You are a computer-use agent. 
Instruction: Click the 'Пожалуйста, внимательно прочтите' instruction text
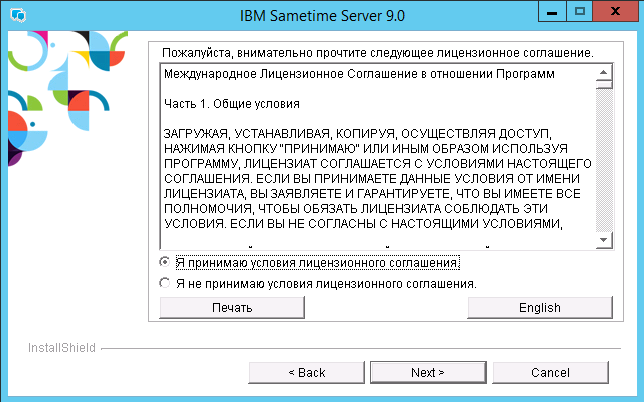[x=378, y=53]
